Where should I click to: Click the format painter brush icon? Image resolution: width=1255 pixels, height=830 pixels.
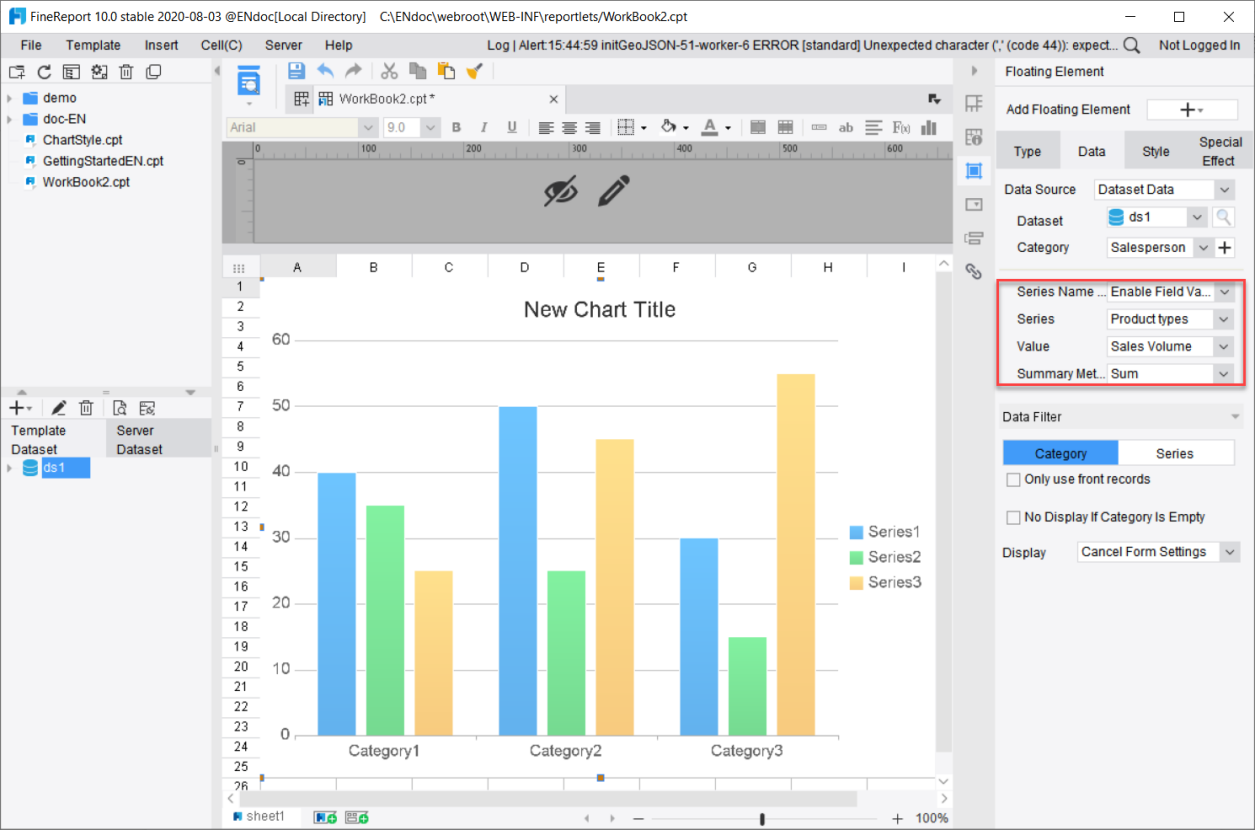476,70
